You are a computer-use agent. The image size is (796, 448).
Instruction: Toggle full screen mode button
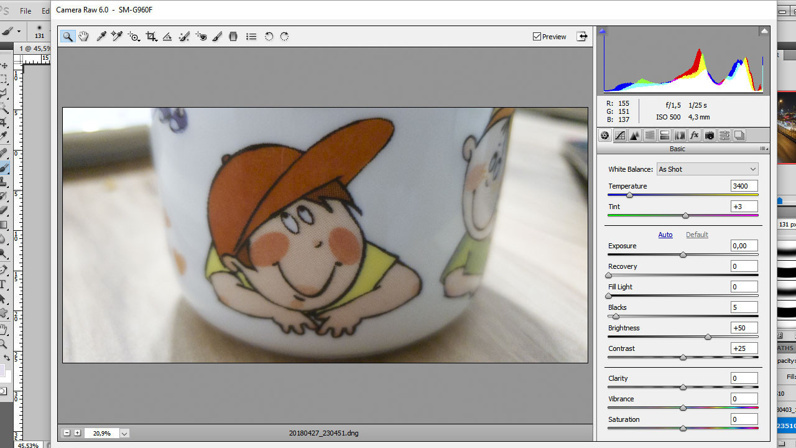click(x=582, y=37)
